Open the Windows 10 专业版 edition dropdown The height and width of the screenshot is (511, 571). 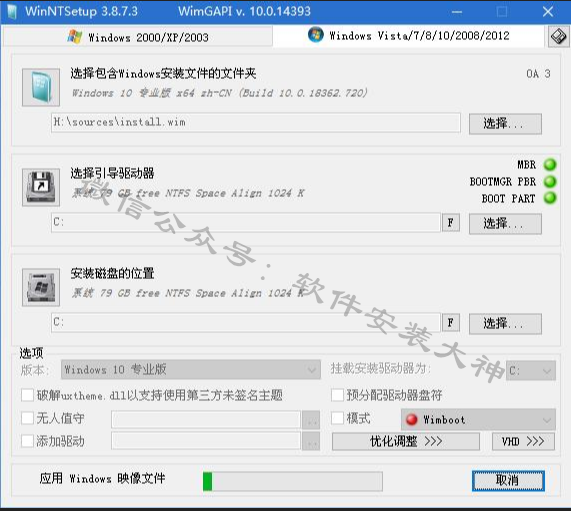tap(191, 370)
